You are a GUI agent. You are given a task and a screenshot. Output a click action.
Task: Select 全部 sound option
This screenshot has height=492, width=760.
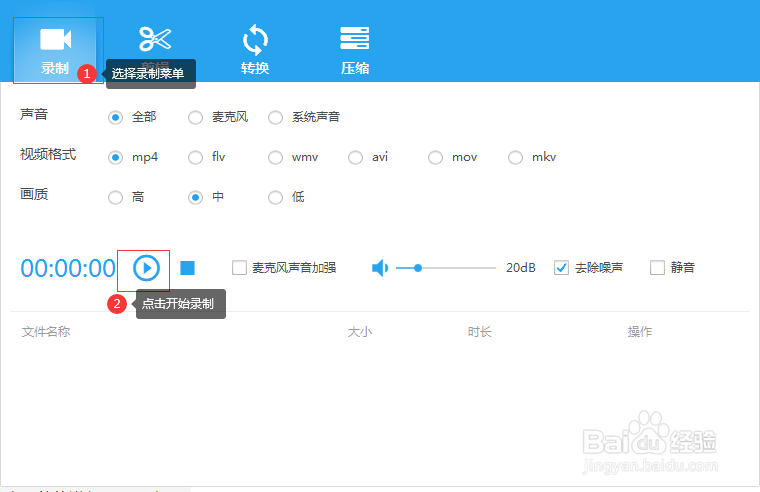tap(115, 117)
